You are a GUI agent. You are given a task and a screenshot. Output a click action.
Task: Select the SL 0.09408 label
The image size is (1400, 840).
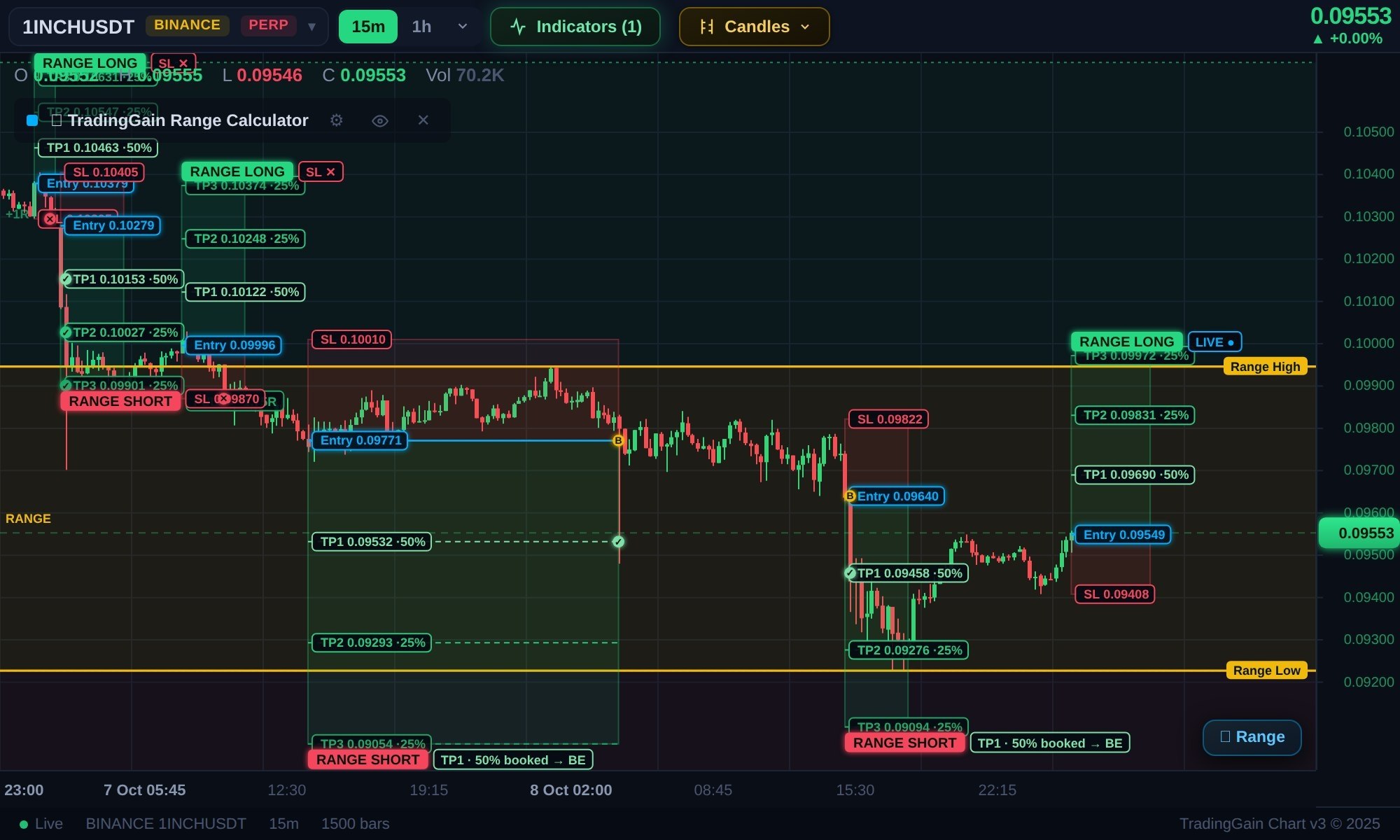(x=1116, y=594)
